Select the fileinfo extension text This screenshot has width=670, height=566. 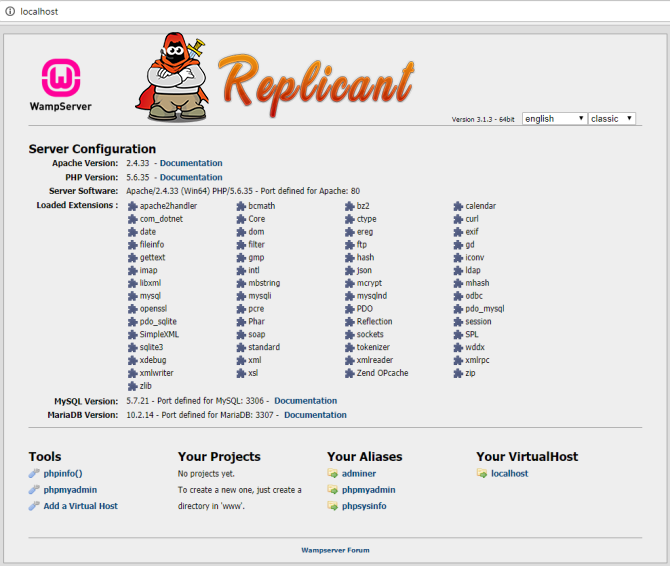[152, 244]
